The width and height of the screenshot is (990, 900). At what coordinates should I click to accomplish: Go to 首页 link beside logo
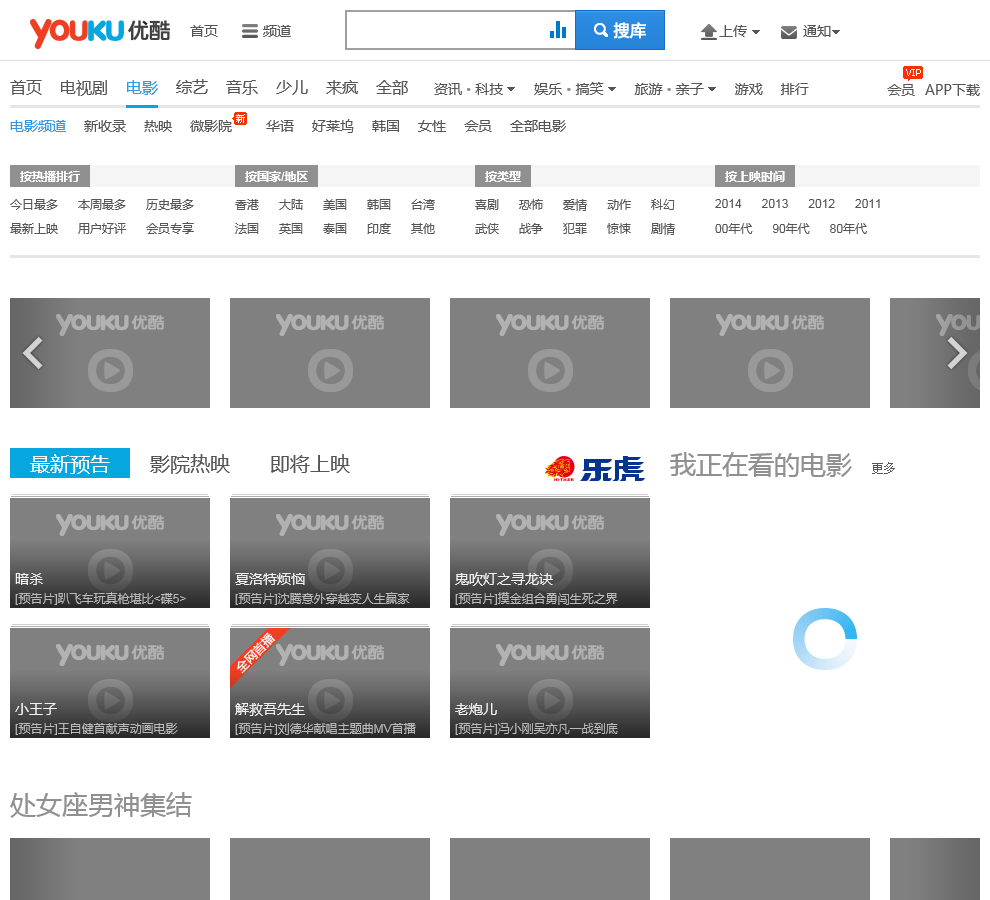coord(204,31)
